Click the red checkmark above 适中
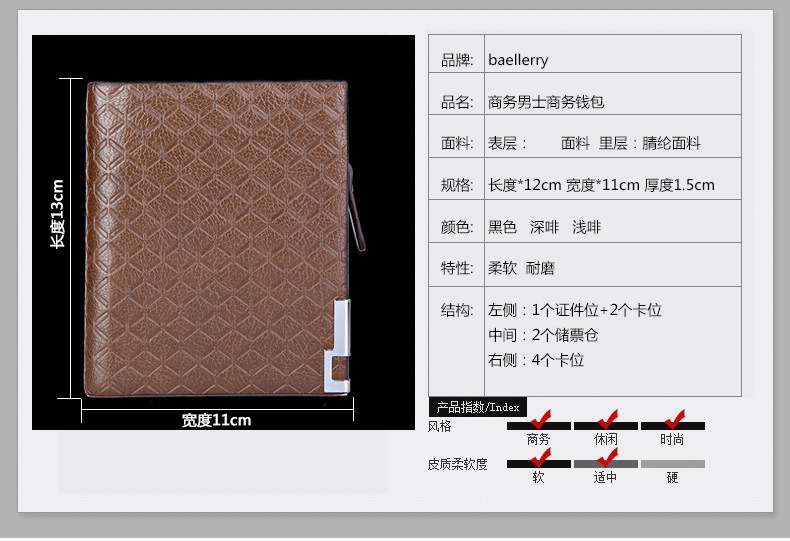790x541 pixels. (608, 457)
